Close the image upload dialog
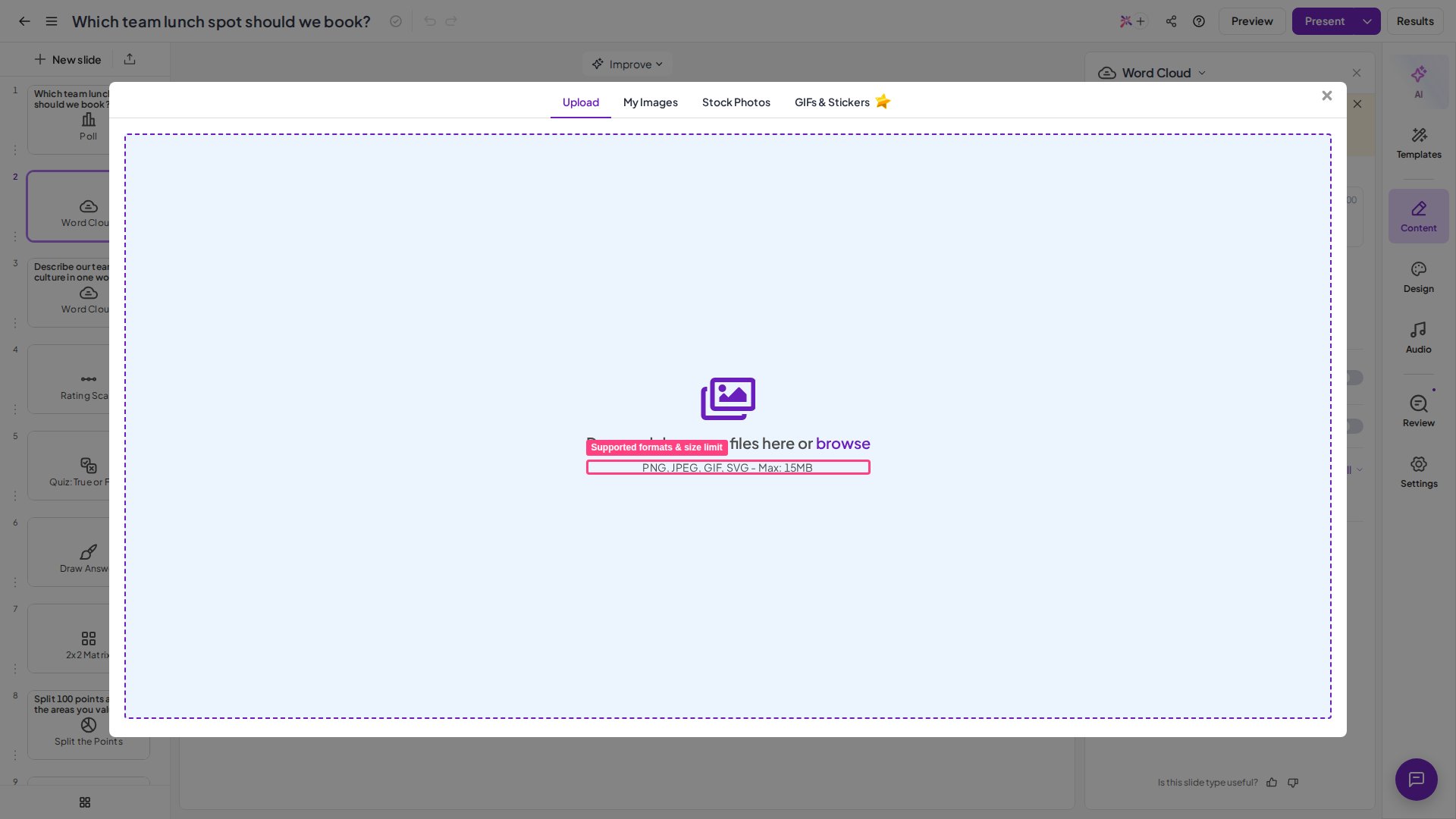Viewport: 1456px width, 819px height. tap(1326, 96)
